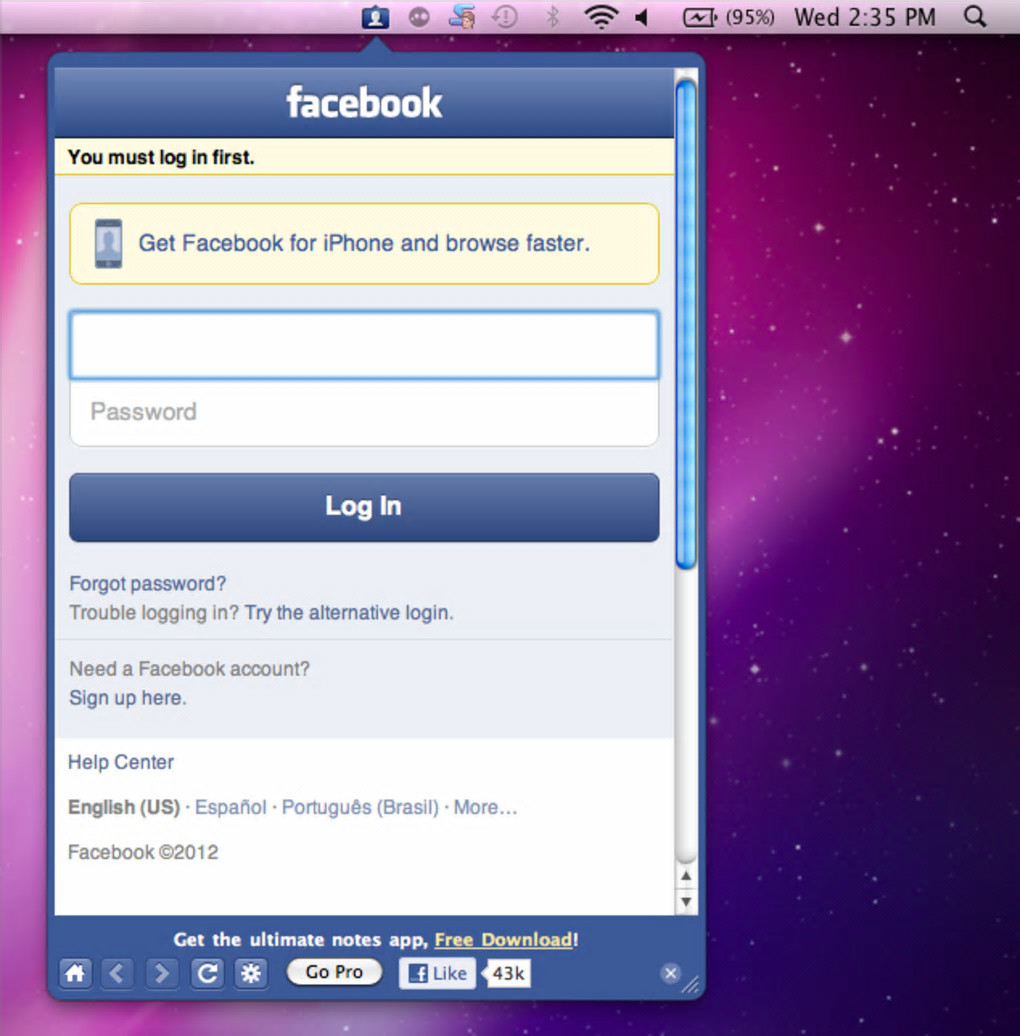
Task: Click the clock showing Wed 2:35 PM
Action: coord(865,17)
